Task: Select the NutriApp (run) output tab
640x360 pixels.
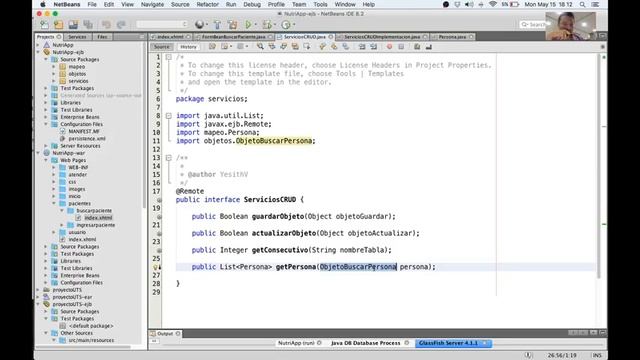Action: (x=296, y=343)
